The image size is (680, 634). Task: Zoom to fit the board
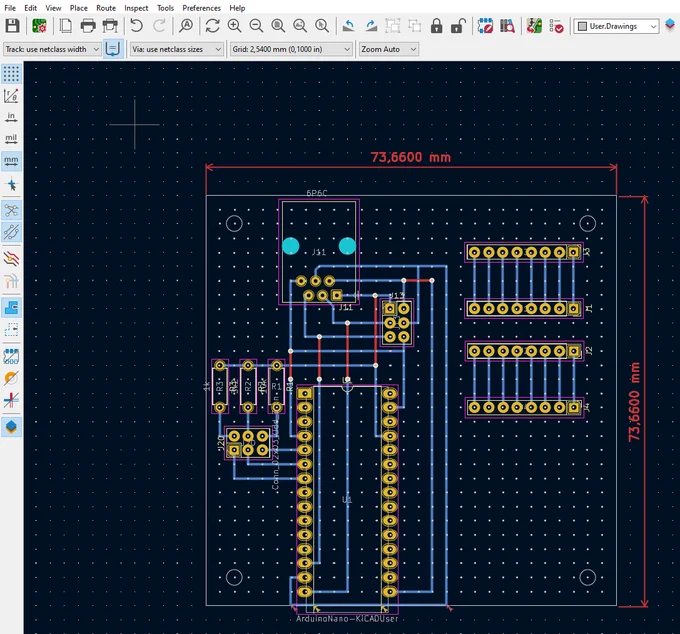click(x=278, y=26)
